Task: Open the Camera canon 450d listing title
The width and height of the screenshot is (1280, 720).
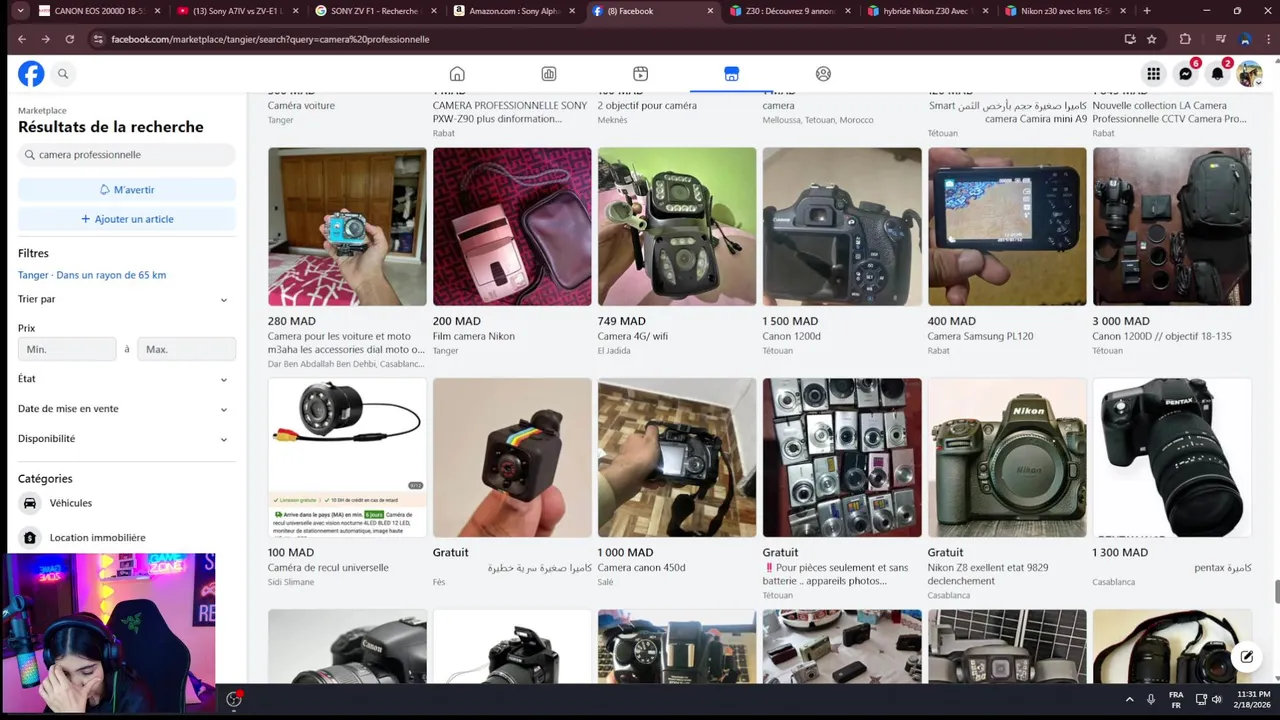Action: [x=641, y=567]
